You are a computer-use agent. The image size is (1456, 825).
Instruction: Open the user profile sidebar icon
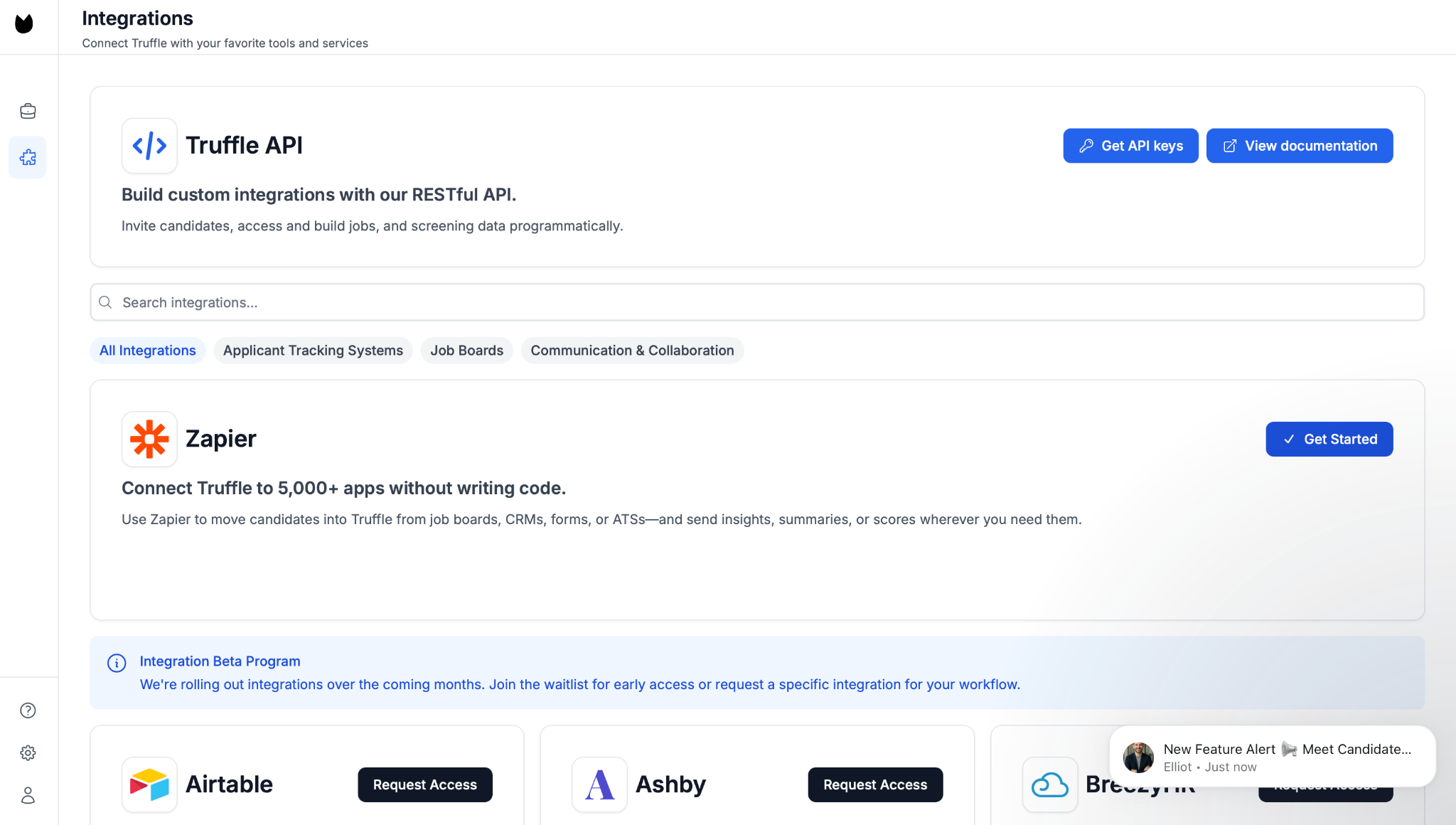(28, 795)
